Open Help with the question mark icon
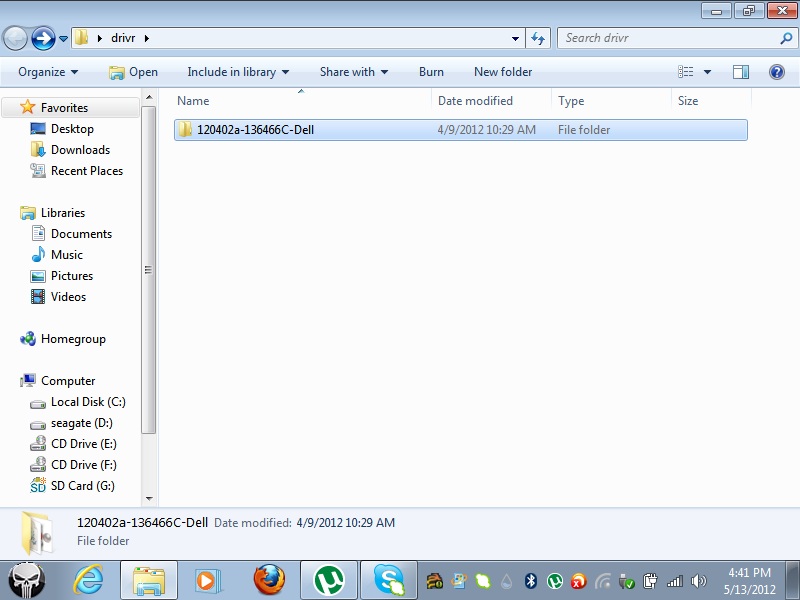800x600 pixels. (777, 72)
